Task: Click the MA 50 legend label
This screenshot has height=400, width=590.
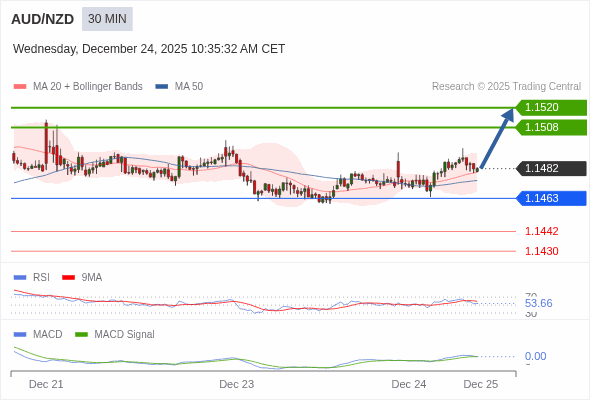Action: coord(189,87)
